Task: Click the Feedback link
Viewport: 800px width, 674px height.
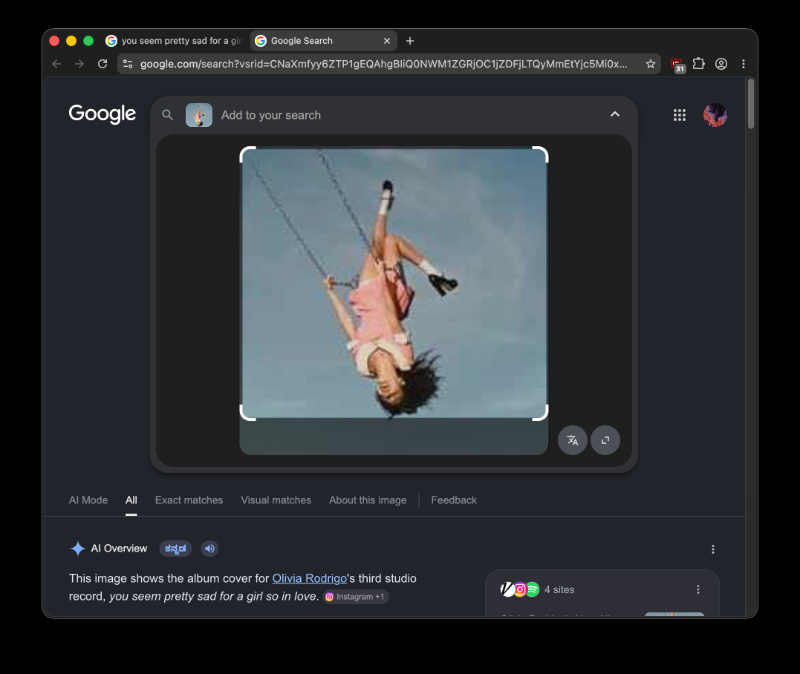Action: tap(454, 500)
